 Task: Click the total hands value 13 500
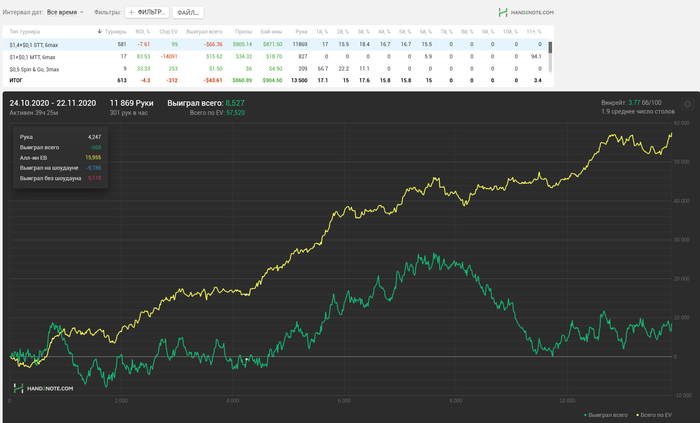tap(299, 81)
